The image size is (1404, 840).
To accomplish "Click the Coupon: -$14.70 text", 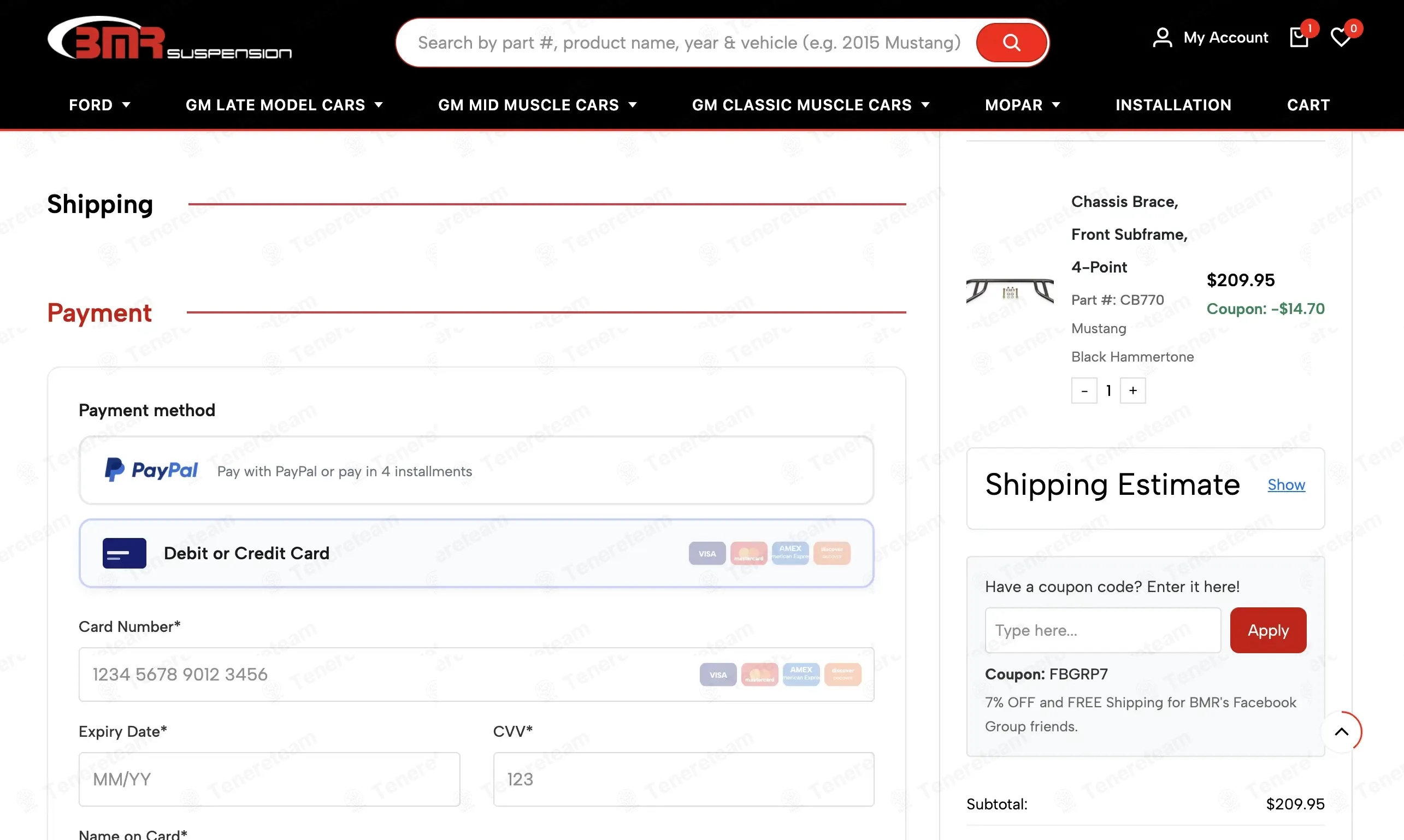I will tap(1265, 309).
